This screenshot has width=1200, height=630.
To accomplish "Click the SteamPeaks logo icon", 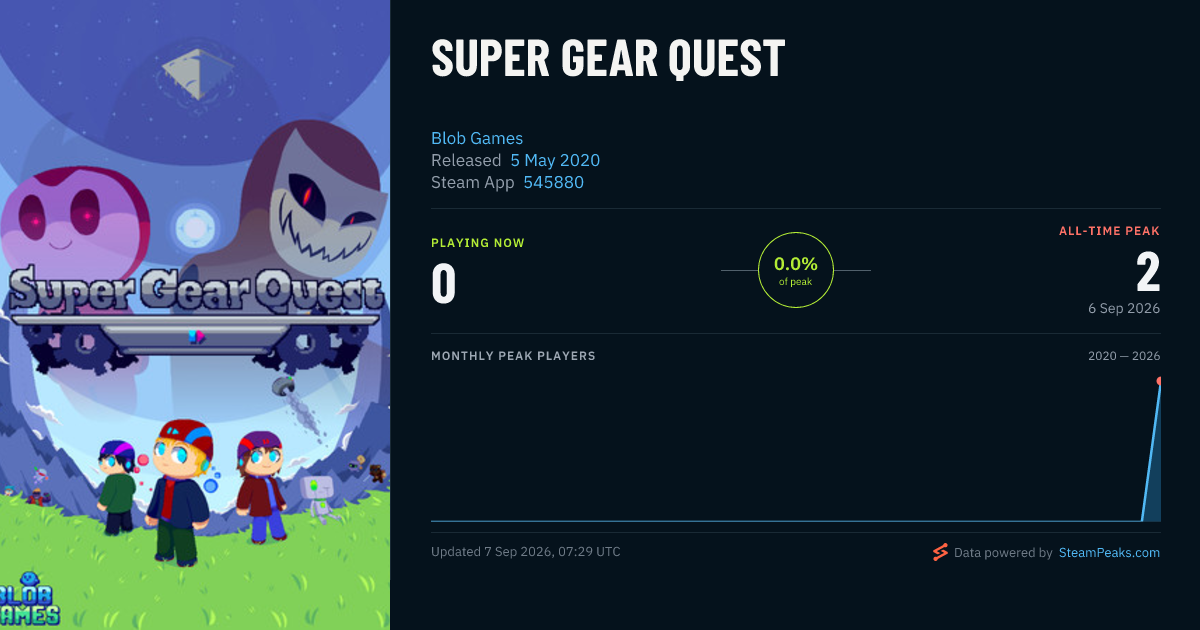I will [940, 552].
